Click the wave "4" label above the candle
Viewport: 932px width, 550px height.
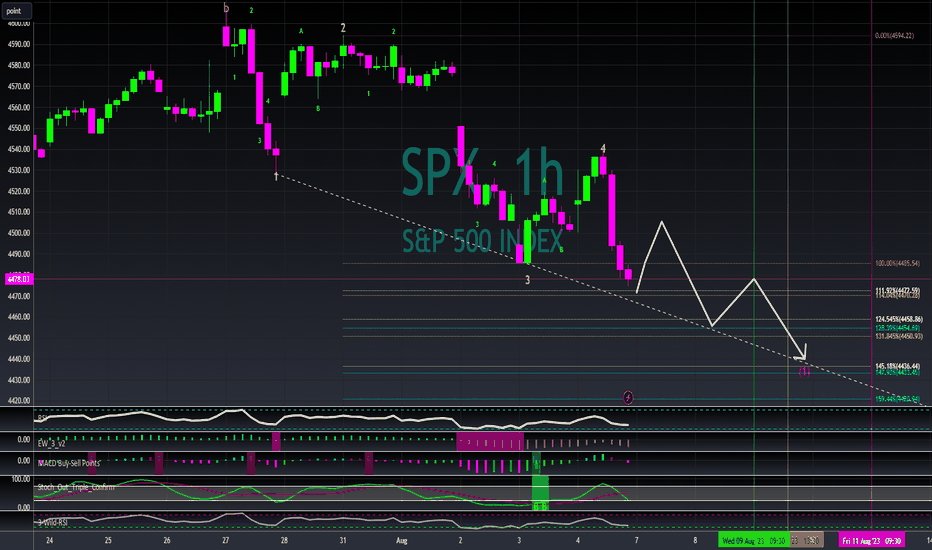click(603, 149)
